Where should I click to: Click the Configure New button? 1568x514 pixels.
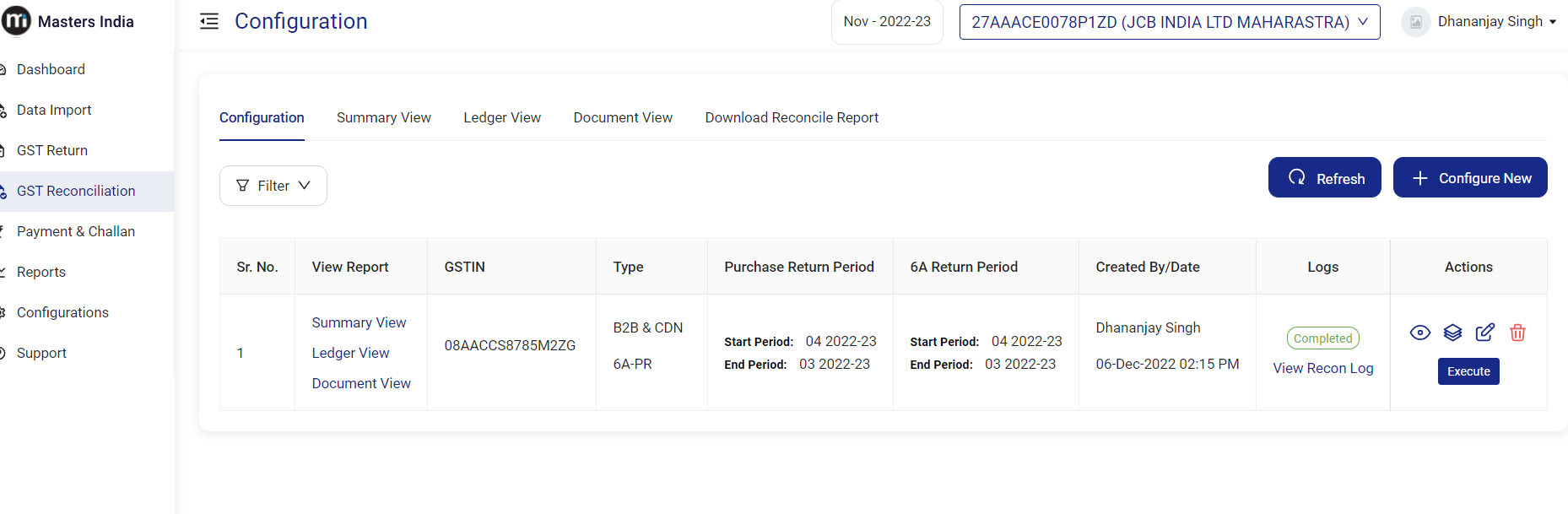click(1469, 178)
